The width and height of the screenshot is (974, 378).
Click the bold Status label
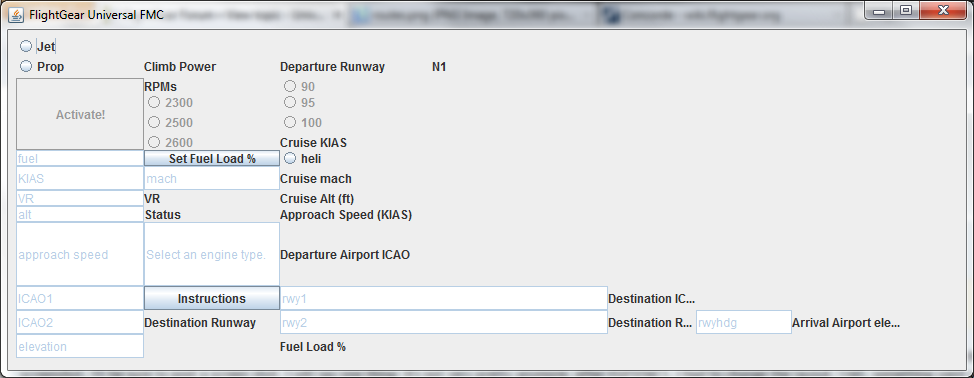pos(163,215)
